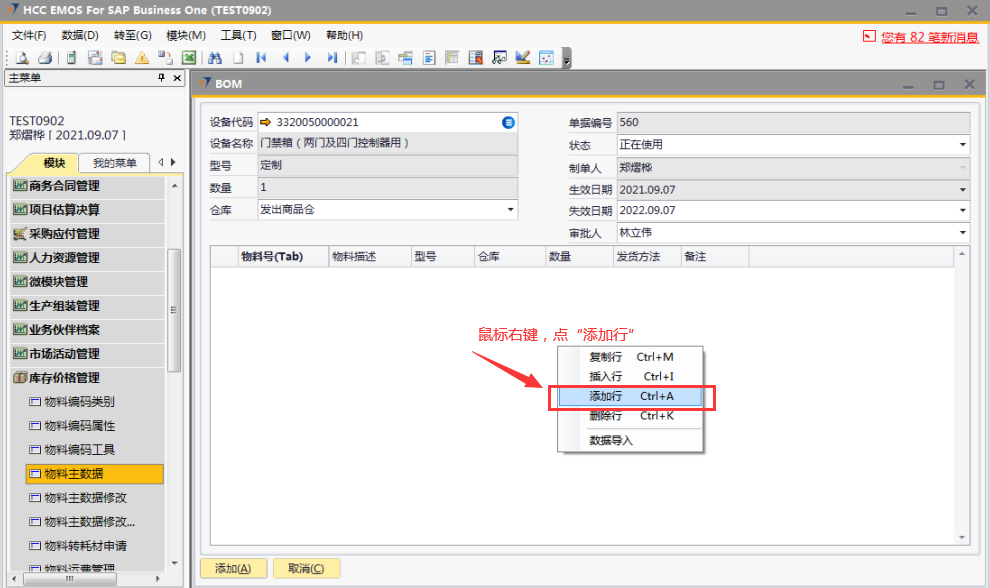
Task: Click the Excel export toolbar icon
Action: 187,58
